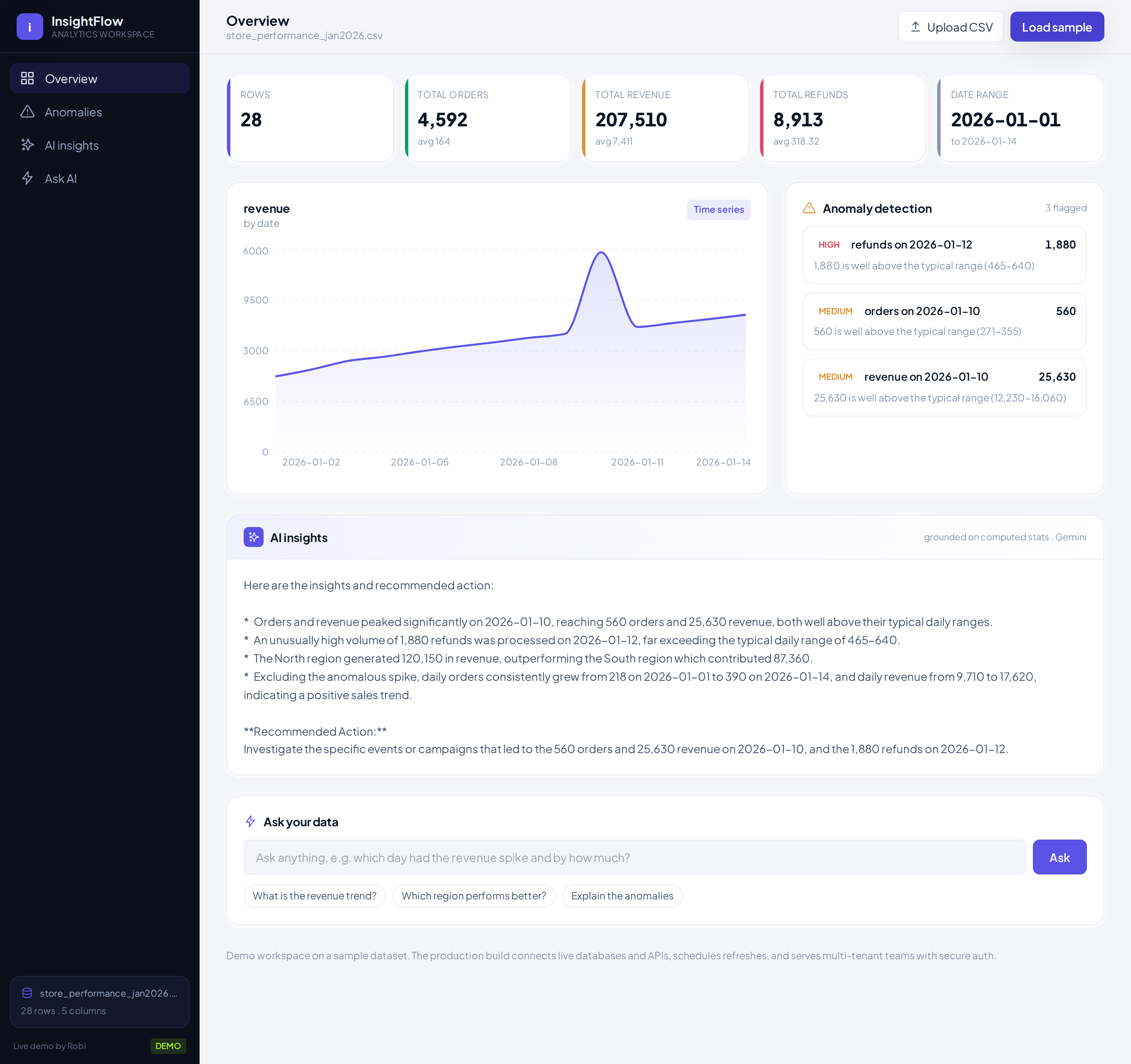Click the warning icon beside Anomaly detection

(x=809, y=208)
